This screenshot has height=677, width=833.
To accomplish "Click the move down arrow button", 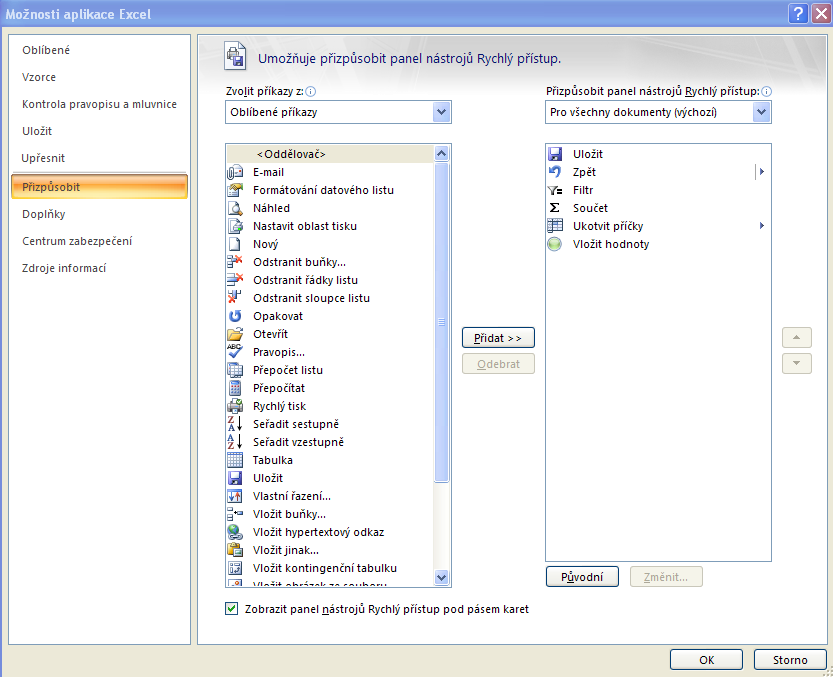I will (797, 363).
